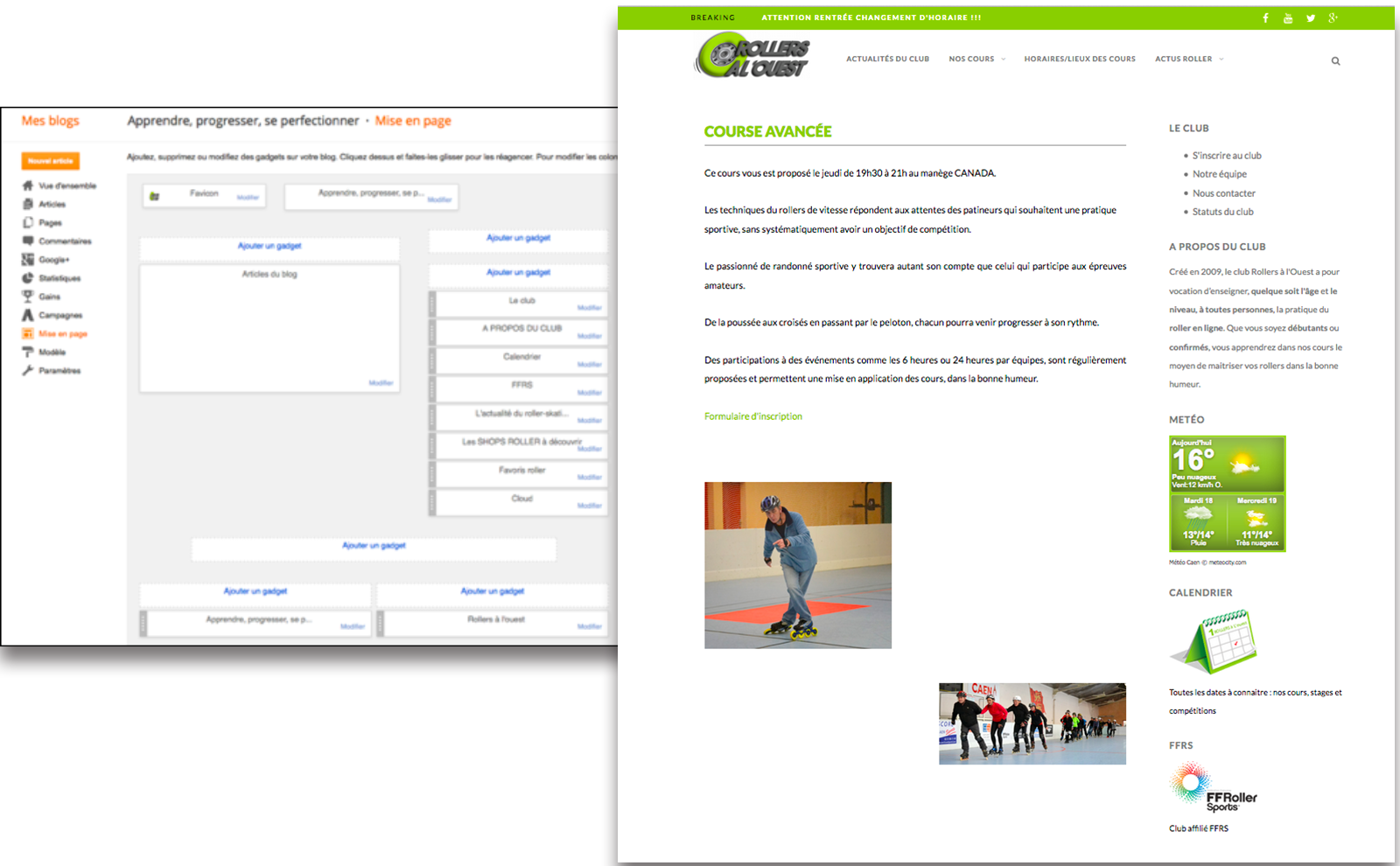Screen dimensions: 1400x866
Task: Click the FF Roller Sports logo
Action: (1213, 788)
